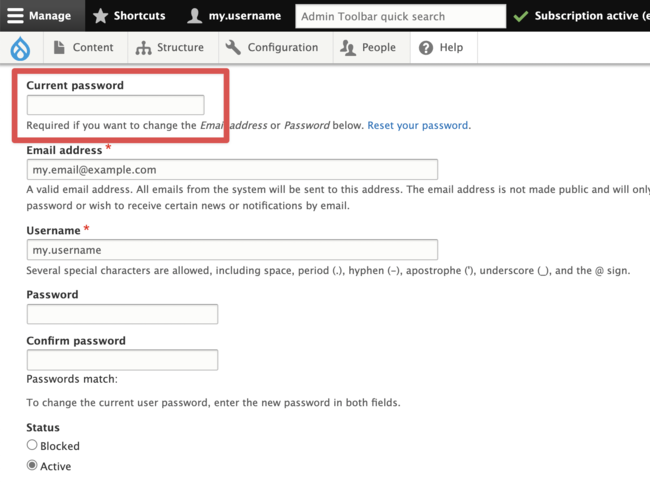Click the Subscription active status text
This screenshot has width=650, height=484.
(x=592, y=16)
